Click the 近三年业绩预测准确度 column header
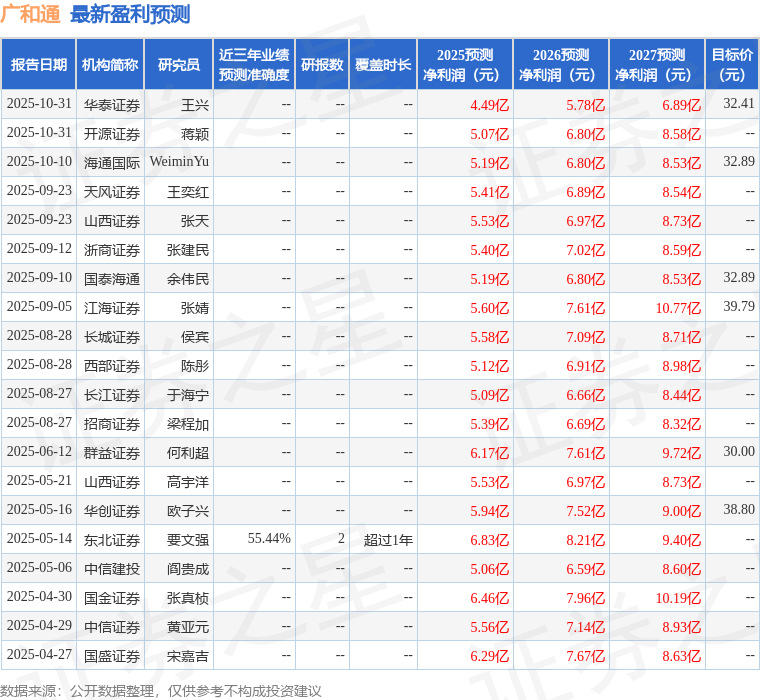This screenshot has width=760, height=700. [254, 64]
